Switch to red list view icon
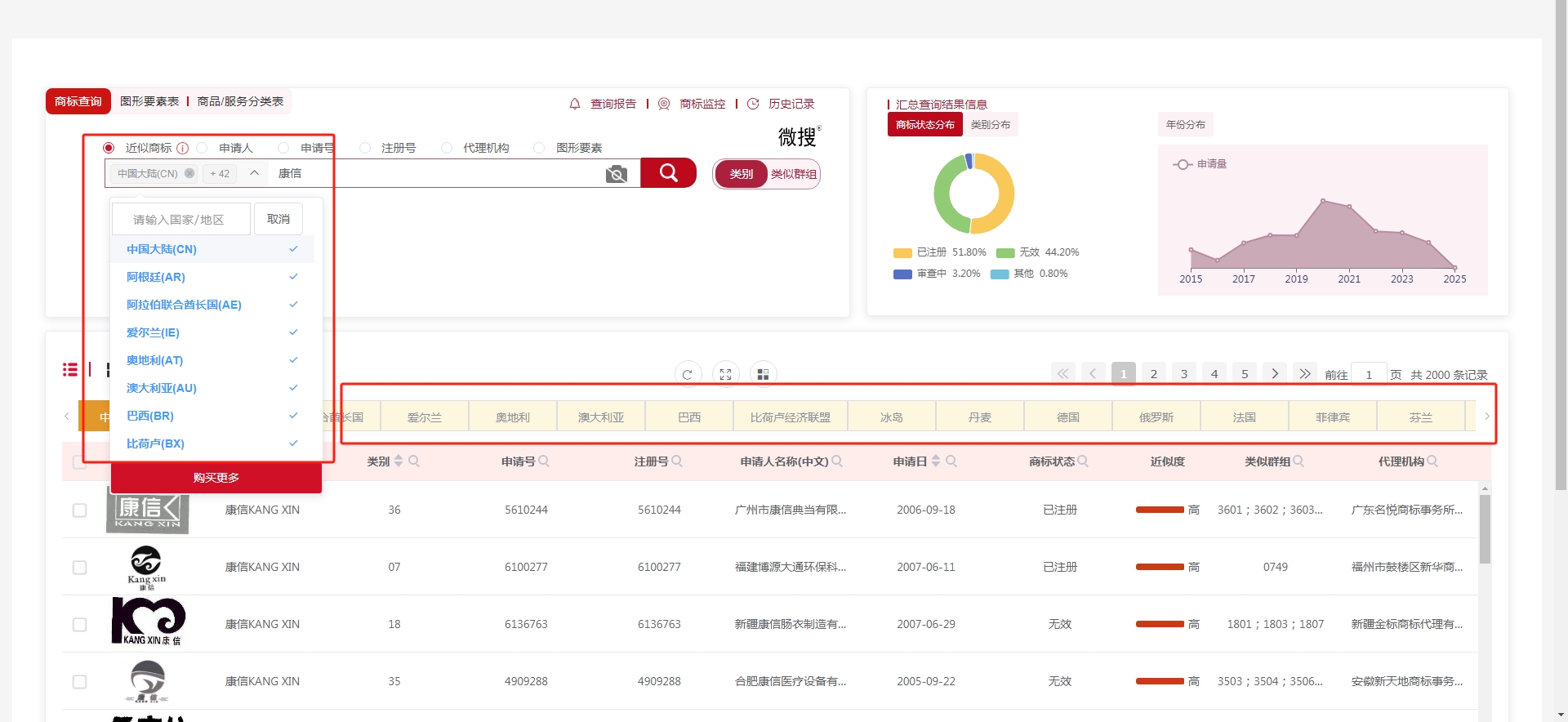 click(70, 370)
